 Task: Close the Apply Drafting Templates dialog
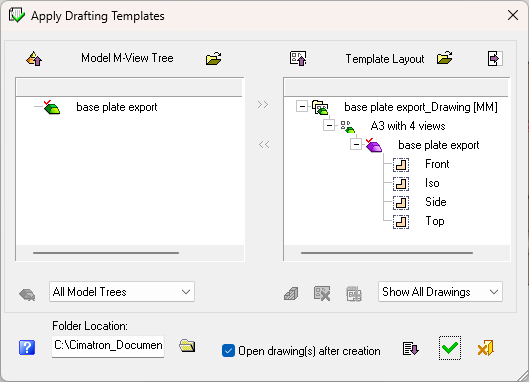(513, 15)
